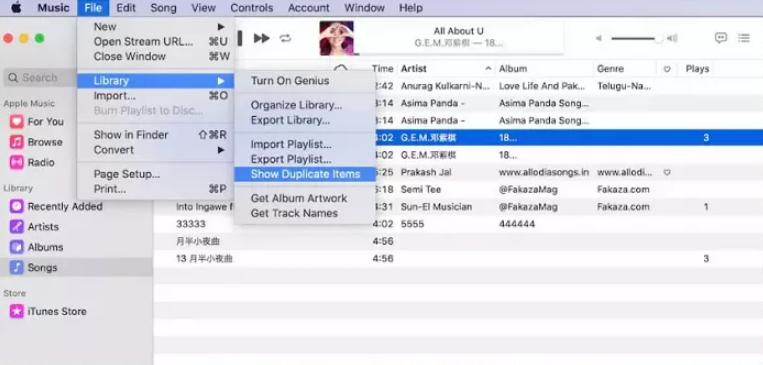Sort by the Time column header
The width and height of the screenshot is (763, 365).
pyautogui.click(x=382, y=69)
